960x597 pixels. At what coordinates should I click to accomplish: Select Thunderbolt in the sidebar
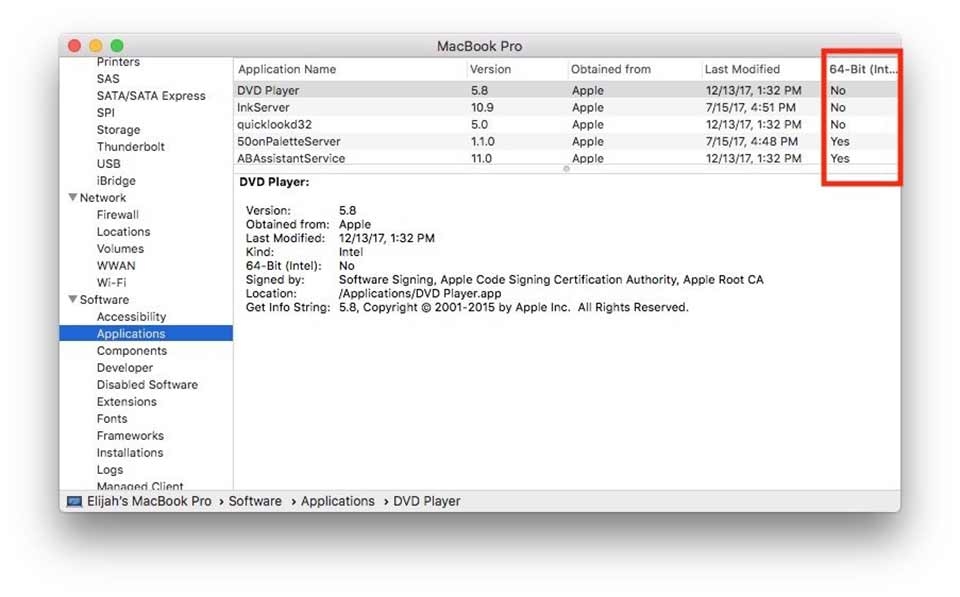[130, 146]
